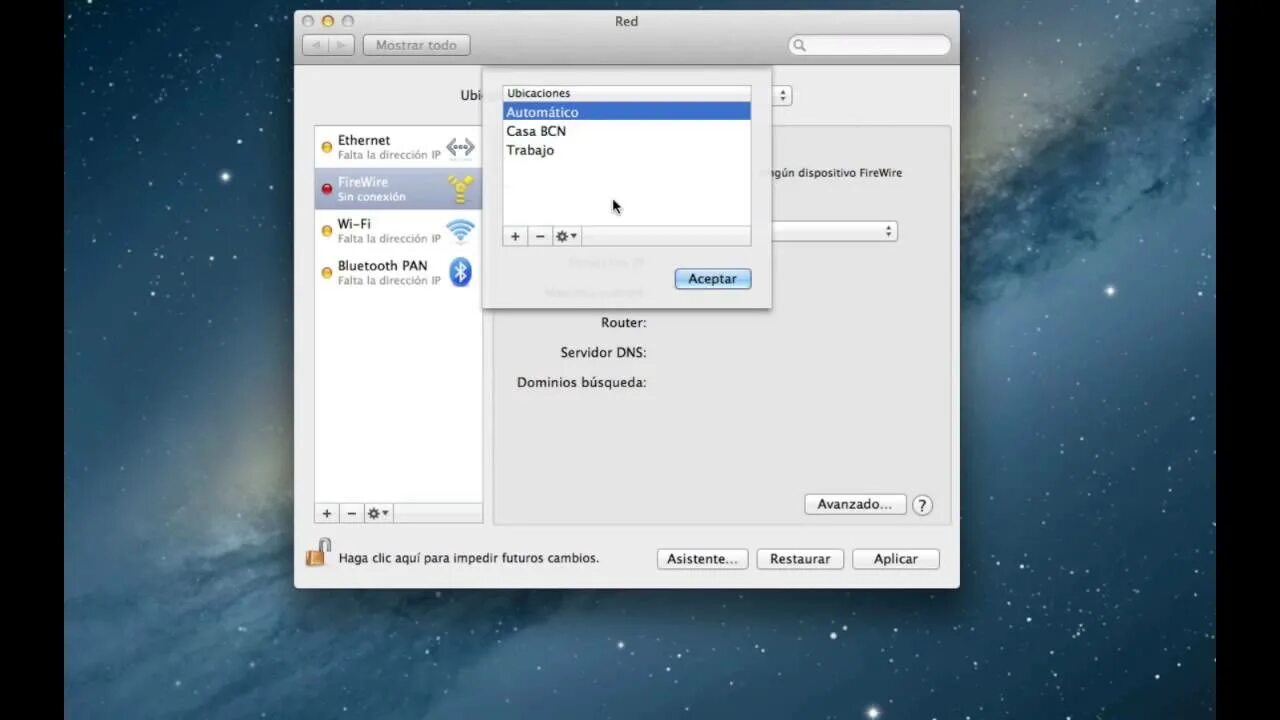The width and height of the screenshot is (1280, 720).
Task: Select the FireWire network service
Action: 398,189
